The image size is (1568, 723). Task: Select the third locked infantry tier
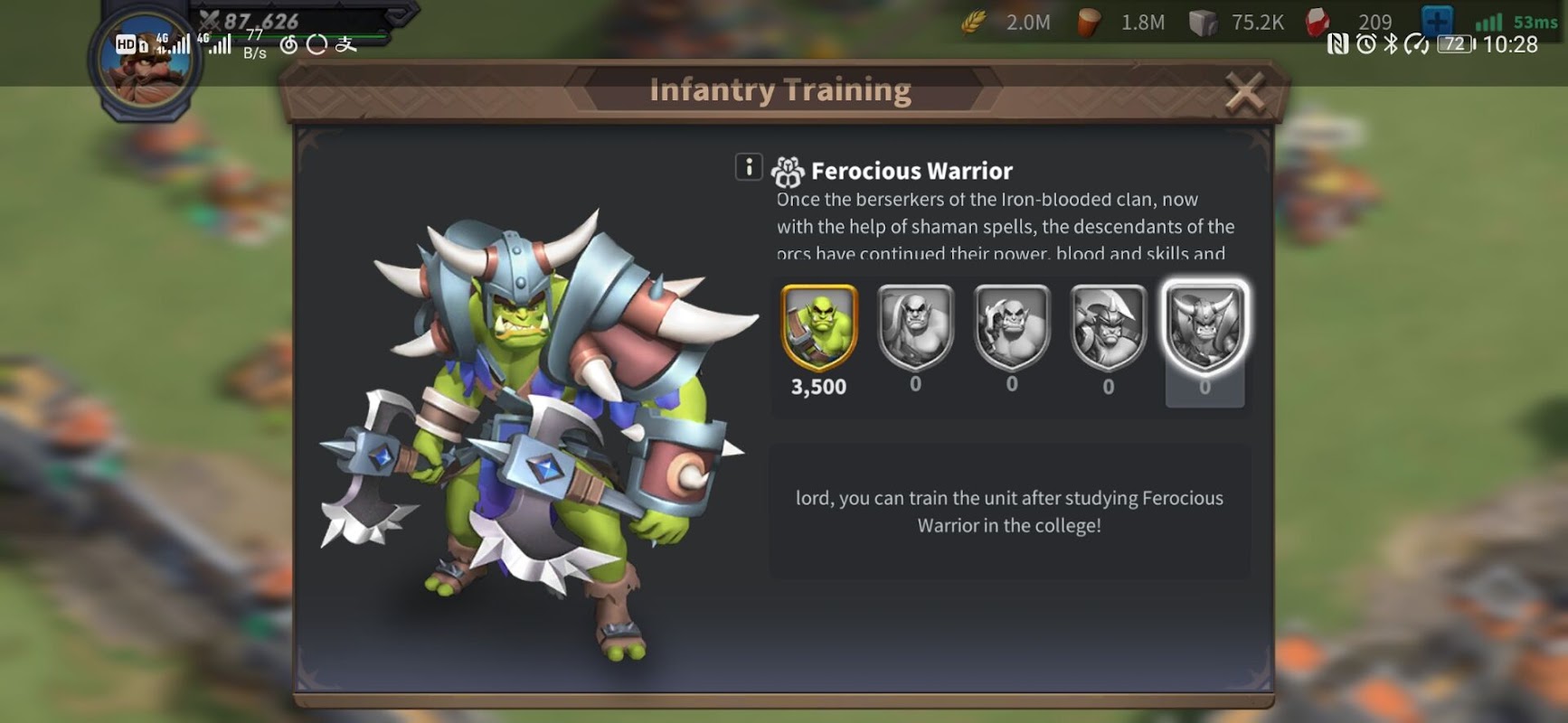click(x=1012, y=327)
